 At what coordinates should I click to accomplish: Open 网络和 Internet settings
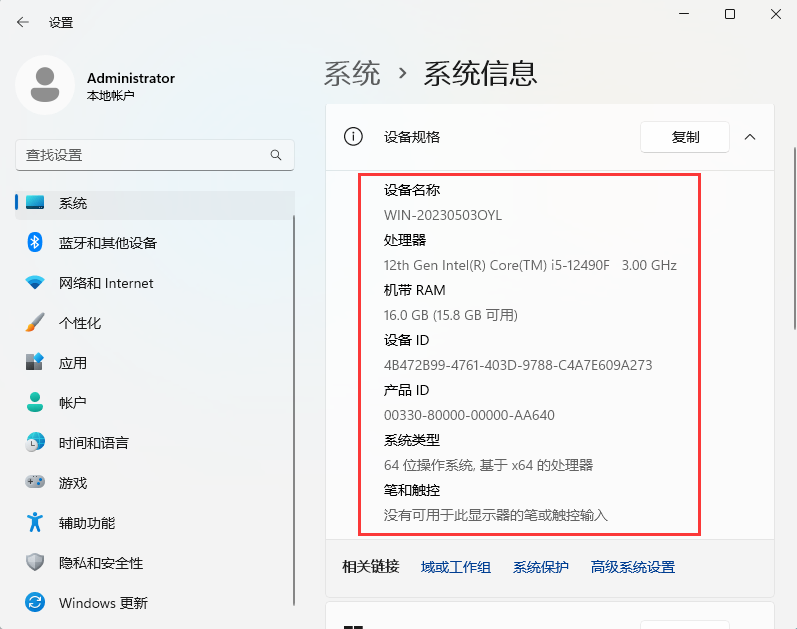click(x=155, y=283)
